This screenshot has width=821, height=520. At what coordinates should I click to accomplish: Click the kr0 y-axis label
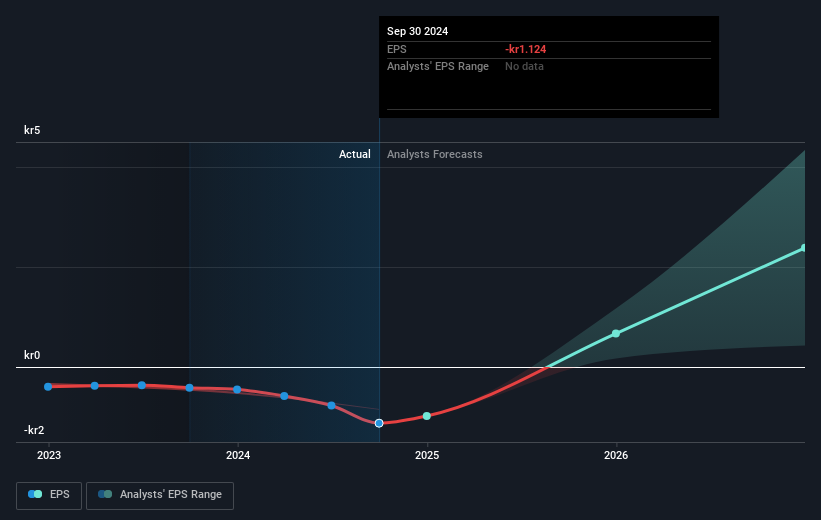coord(32,355)
